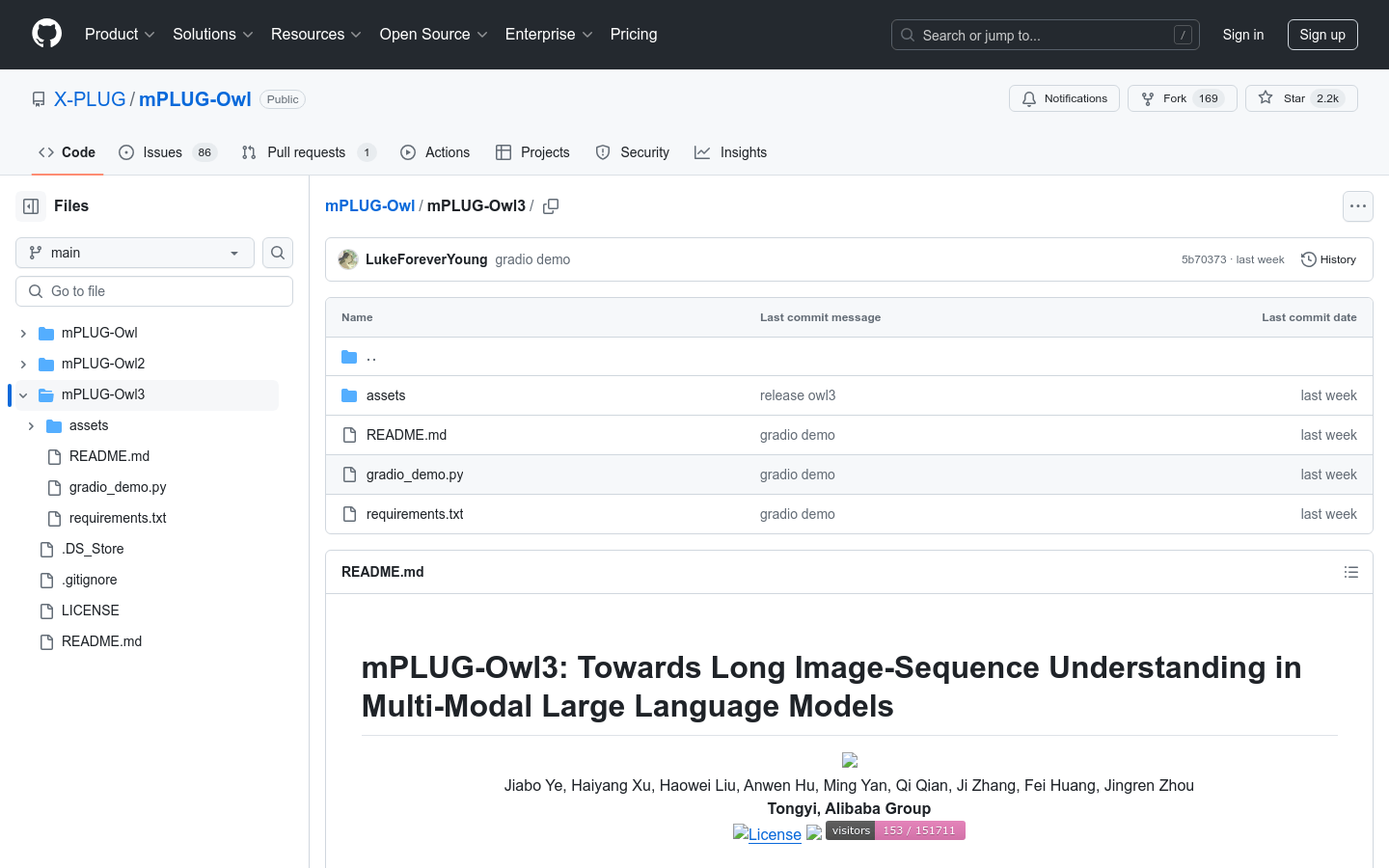Click the broken License badge image
1389x868 pixels.
click(767, 834)
